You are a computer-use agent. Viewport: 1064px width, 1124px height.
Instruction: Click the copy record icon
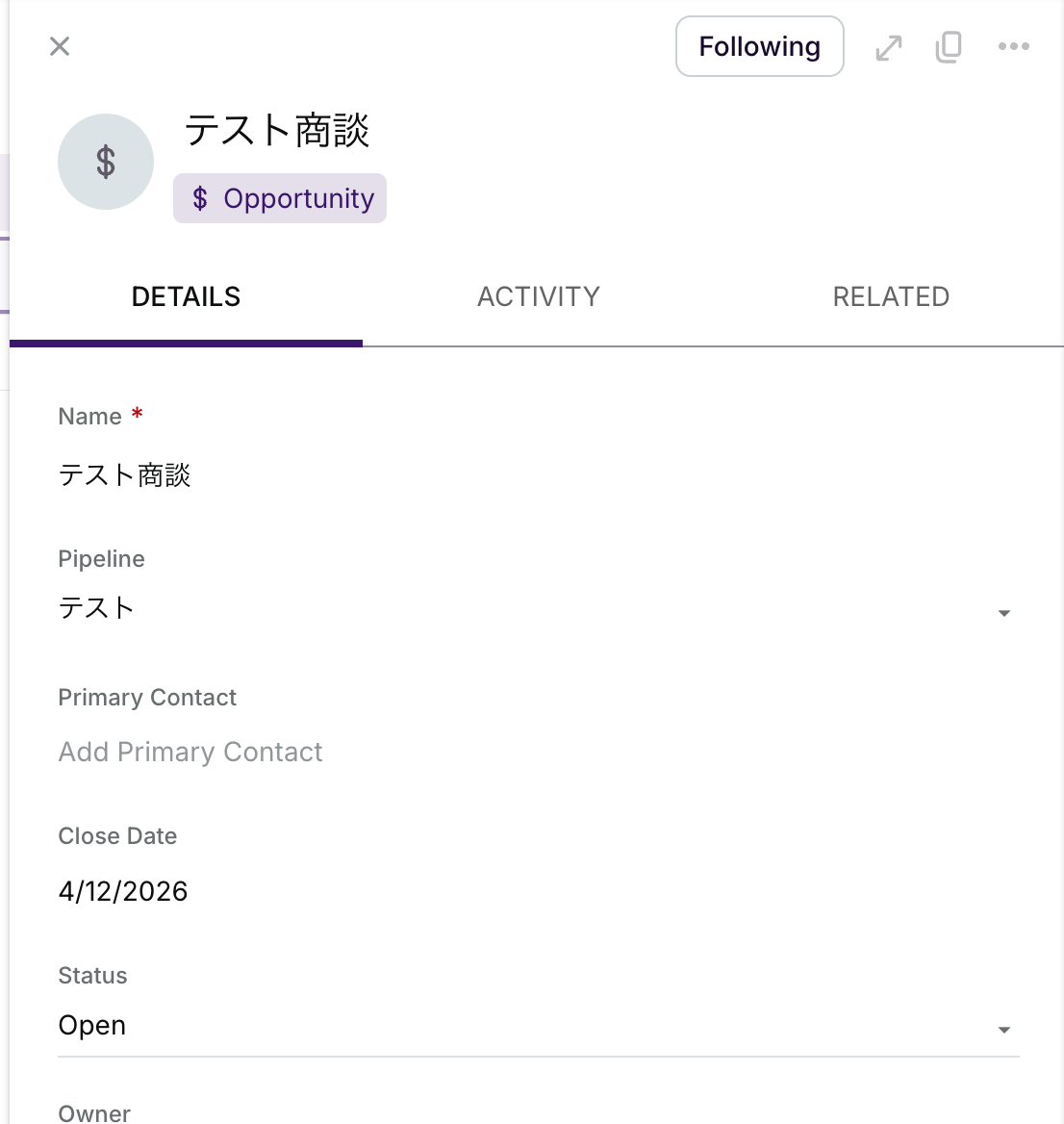click(949, 46)
